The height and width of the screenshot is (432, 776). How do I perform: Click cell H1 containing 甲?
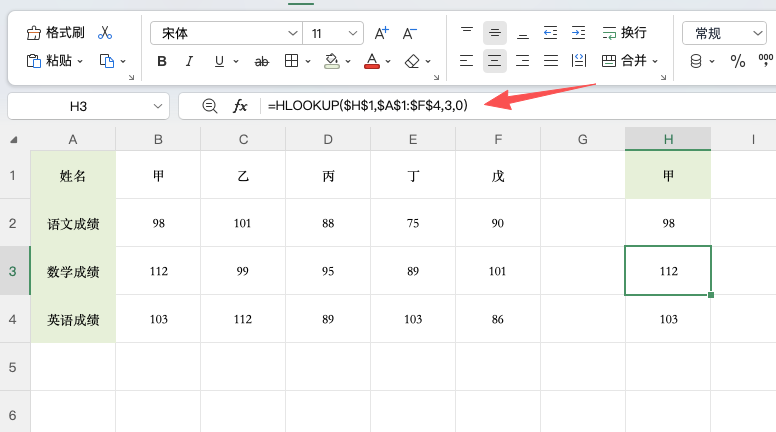click(668, 175)
